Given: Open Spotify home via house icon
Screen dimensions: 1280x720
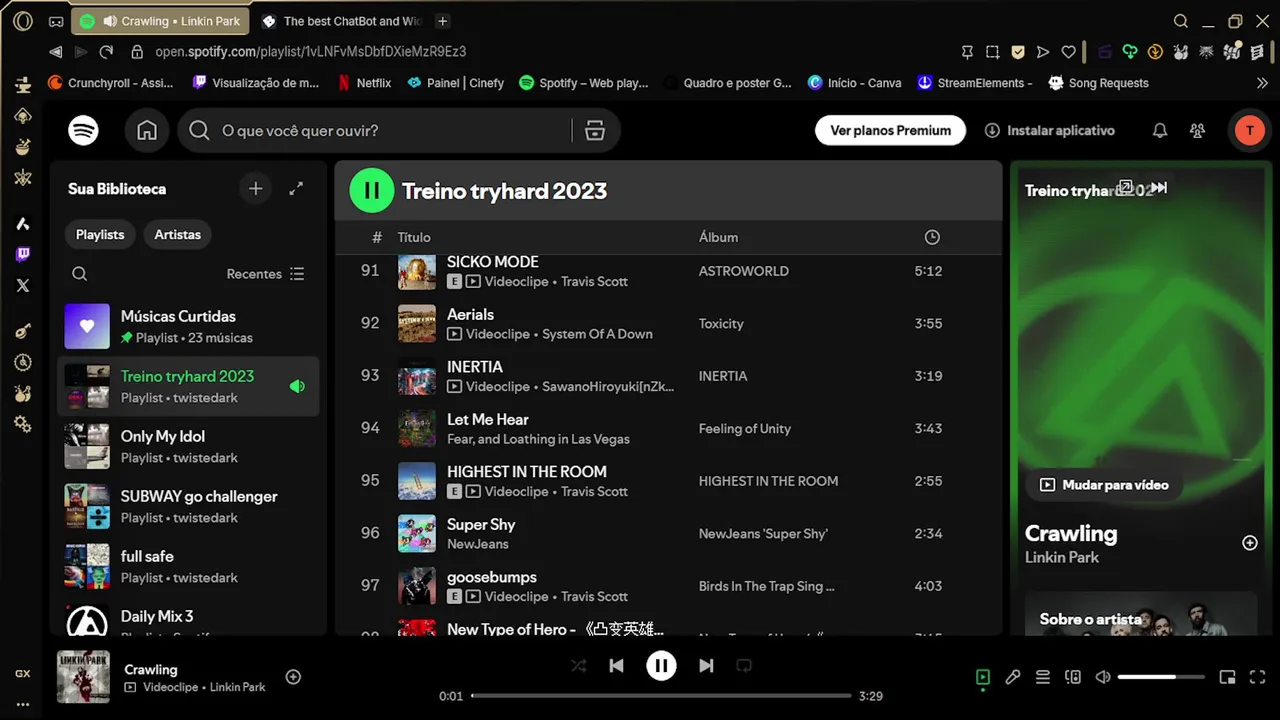Looking at the screenshot, I should tap(147, 131).
